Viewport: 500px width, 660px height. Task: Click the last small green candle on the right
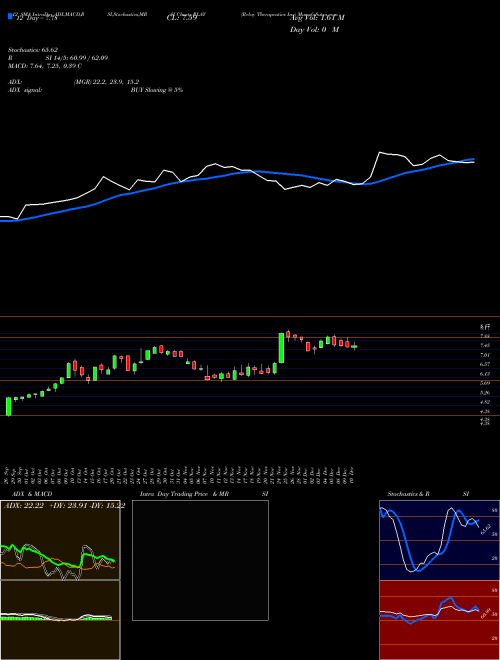(354, 346)
